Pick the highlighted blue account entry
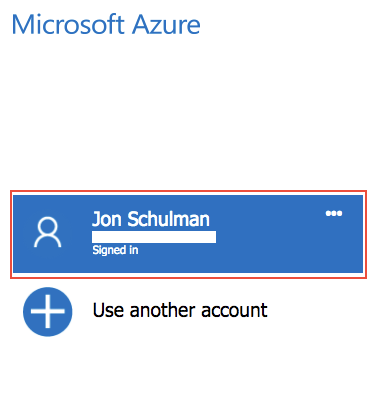The width and height of the screenshot is (387, 419). pyautogui.click(x=188, y=234)
